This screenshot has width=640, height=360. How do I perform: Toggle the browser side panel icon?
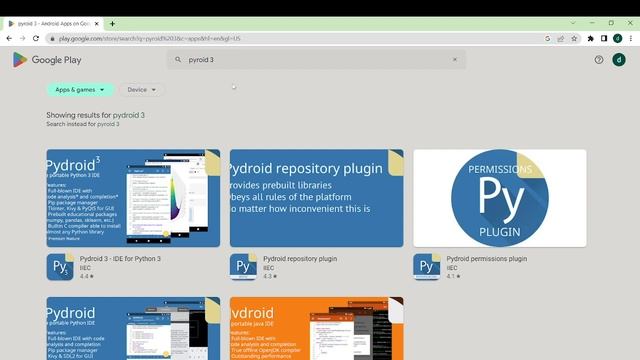coord(604,38)
